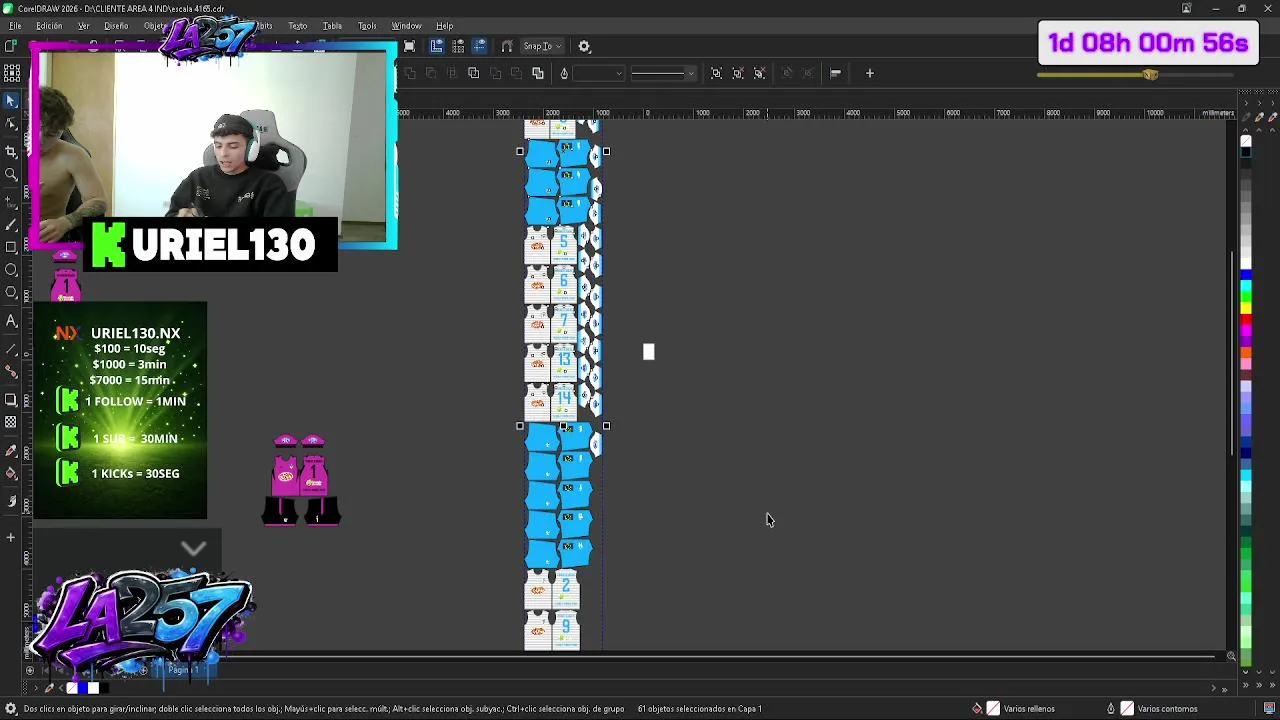
Task: Click the Group objects icon
Action: coord(716,73)
